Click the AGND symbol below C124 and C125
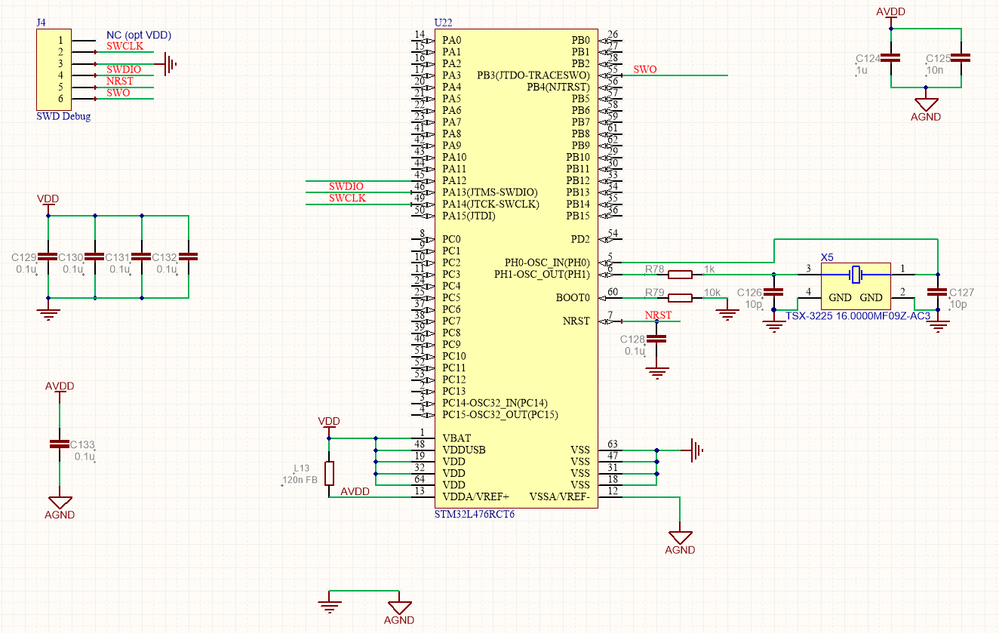Image resolution: width=999 pixels, height=633 pixels. [x=926, y=107]
